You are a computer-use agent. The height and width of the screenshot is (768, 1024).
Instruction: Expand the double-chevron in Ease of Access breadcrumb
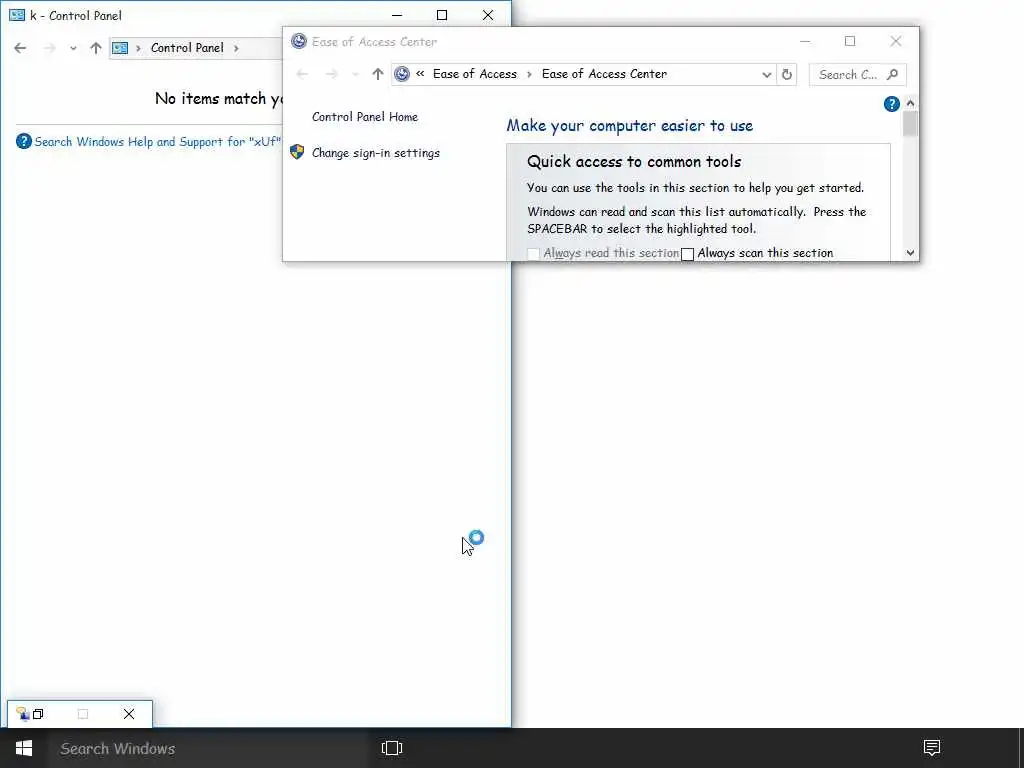[420, 74]
